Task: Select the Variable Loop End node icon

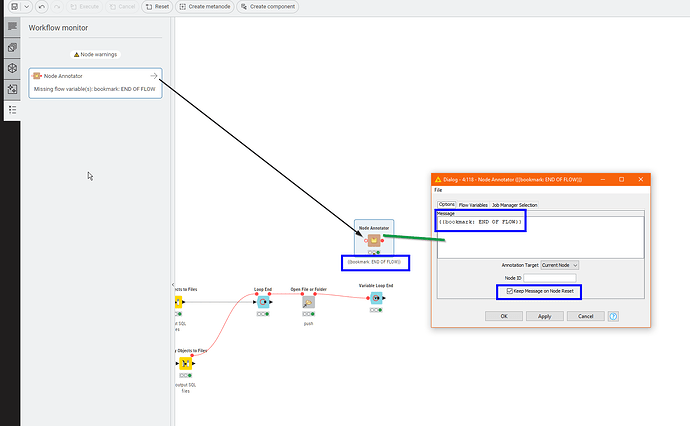Action: coord(376,298)
